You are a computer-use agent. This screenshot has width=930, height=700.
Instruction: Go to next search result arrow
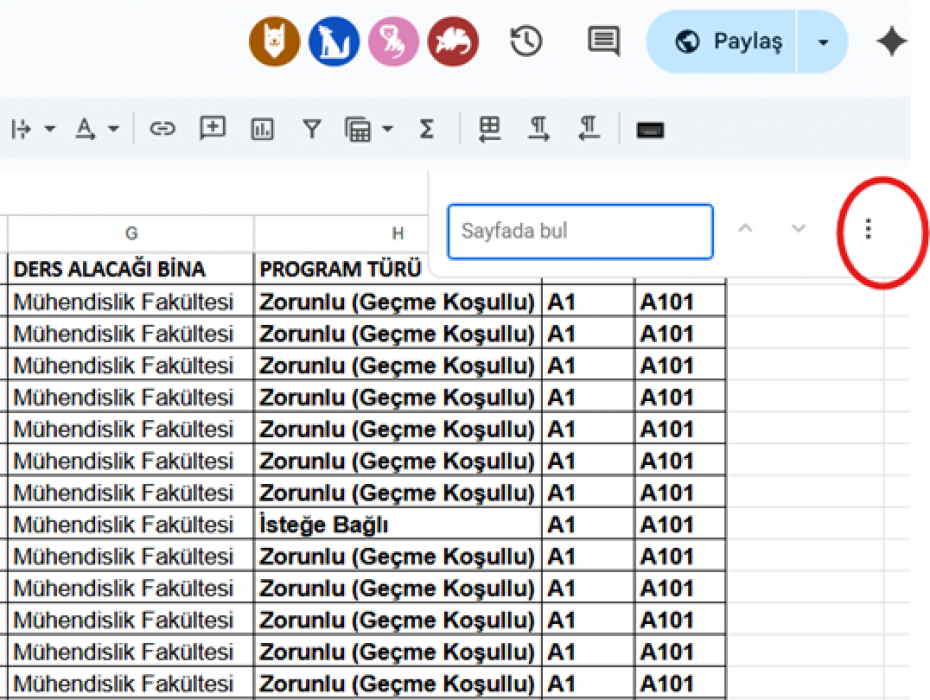tap(798, 229)
